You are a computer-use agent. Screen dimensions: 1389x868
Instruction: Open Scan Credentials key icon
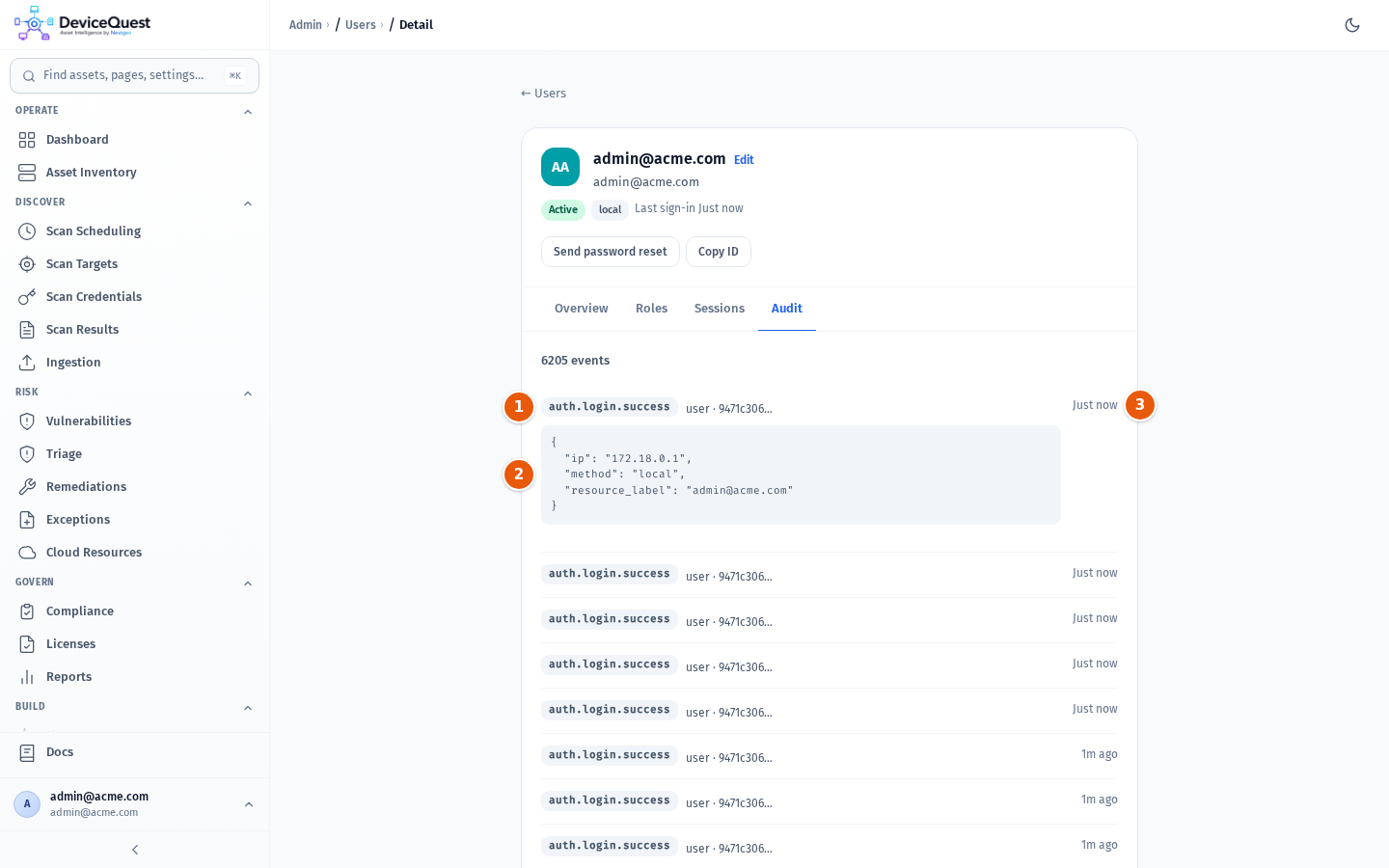[x=27, y=297]
